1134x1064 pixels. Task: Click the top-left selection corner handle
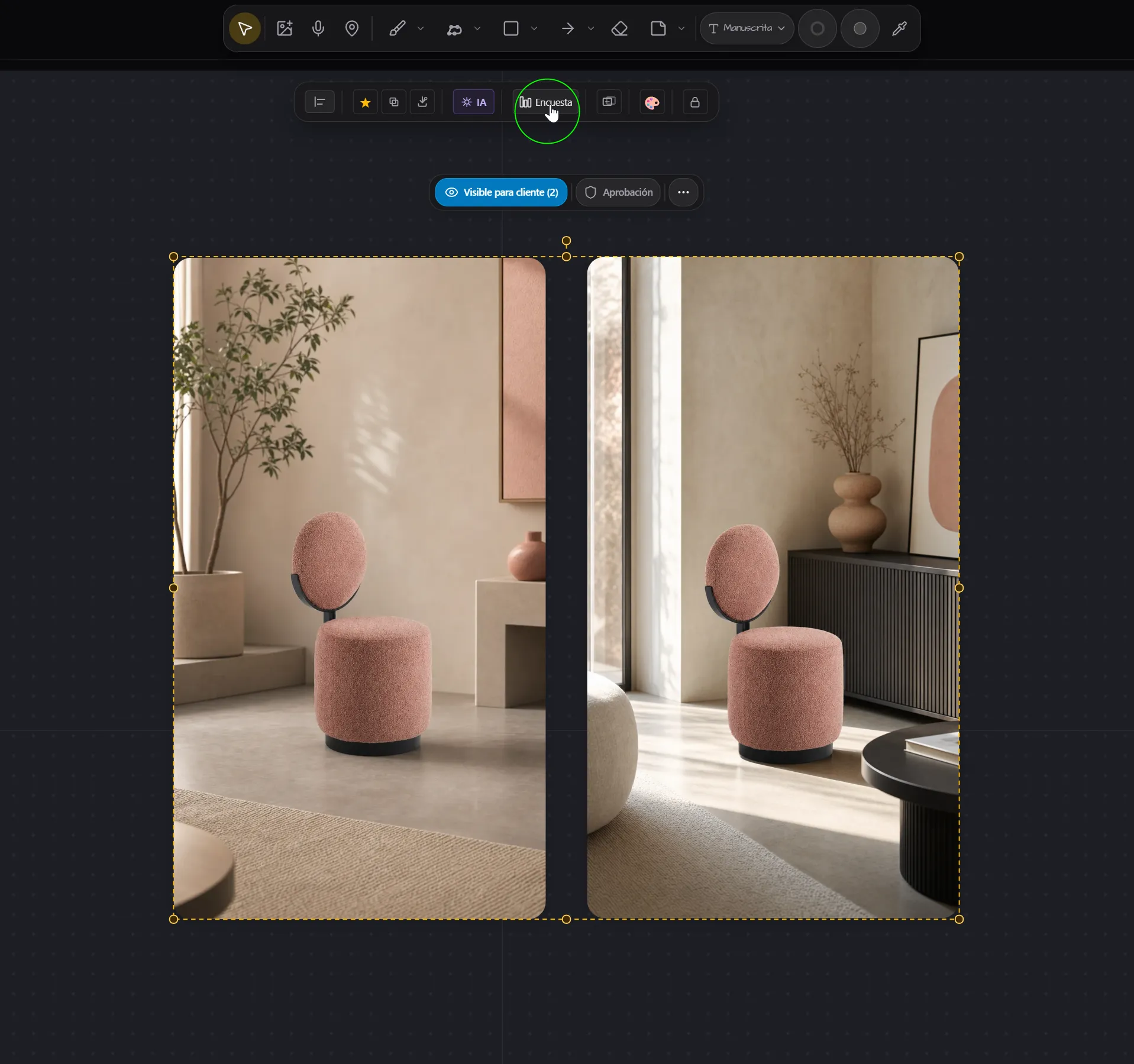[173, 257]
